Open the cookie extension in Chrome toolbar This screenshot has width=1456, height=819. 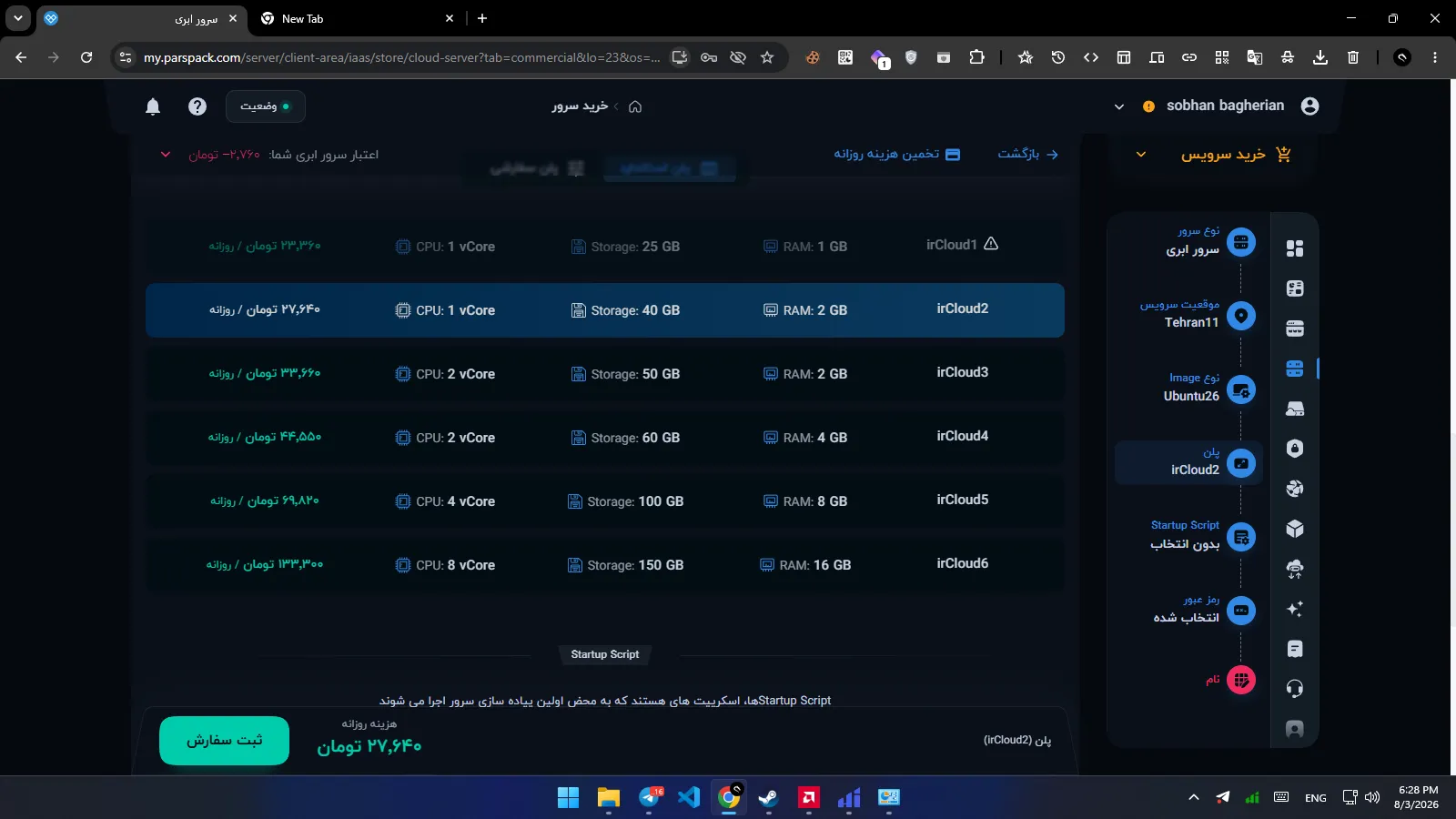813,57
